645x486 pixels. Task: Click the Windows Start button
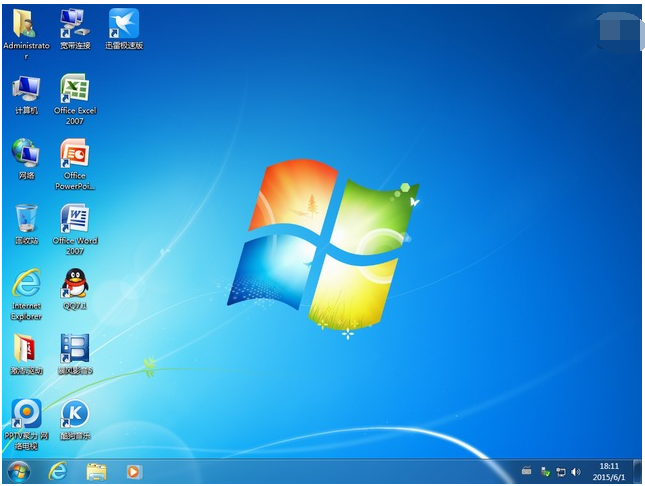click(x=18, y=471)
